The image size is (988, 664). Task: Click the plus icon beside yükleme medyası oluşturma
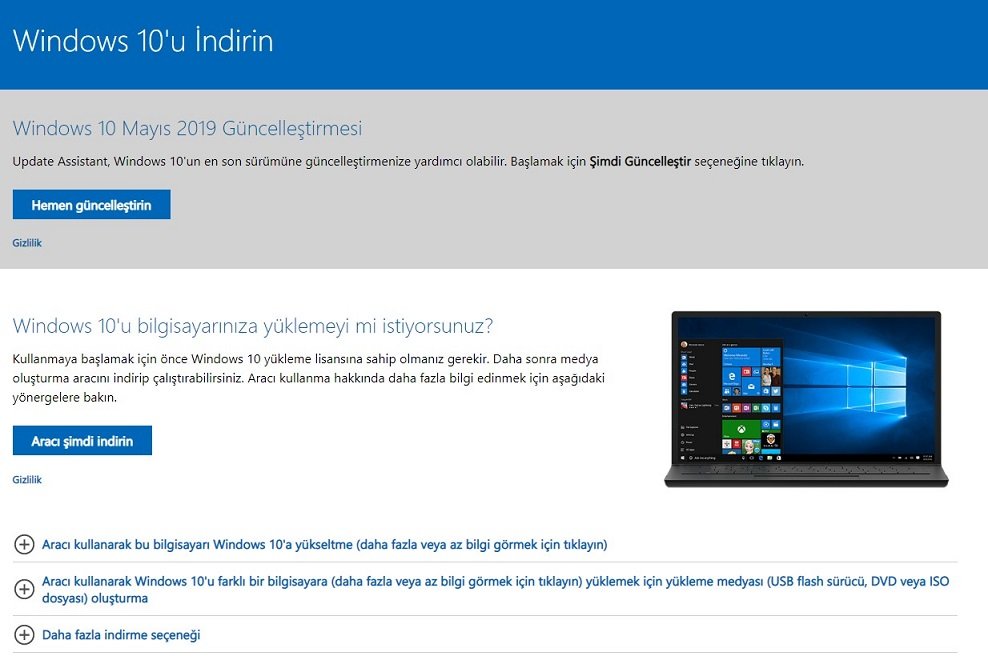tap(24, 589)
